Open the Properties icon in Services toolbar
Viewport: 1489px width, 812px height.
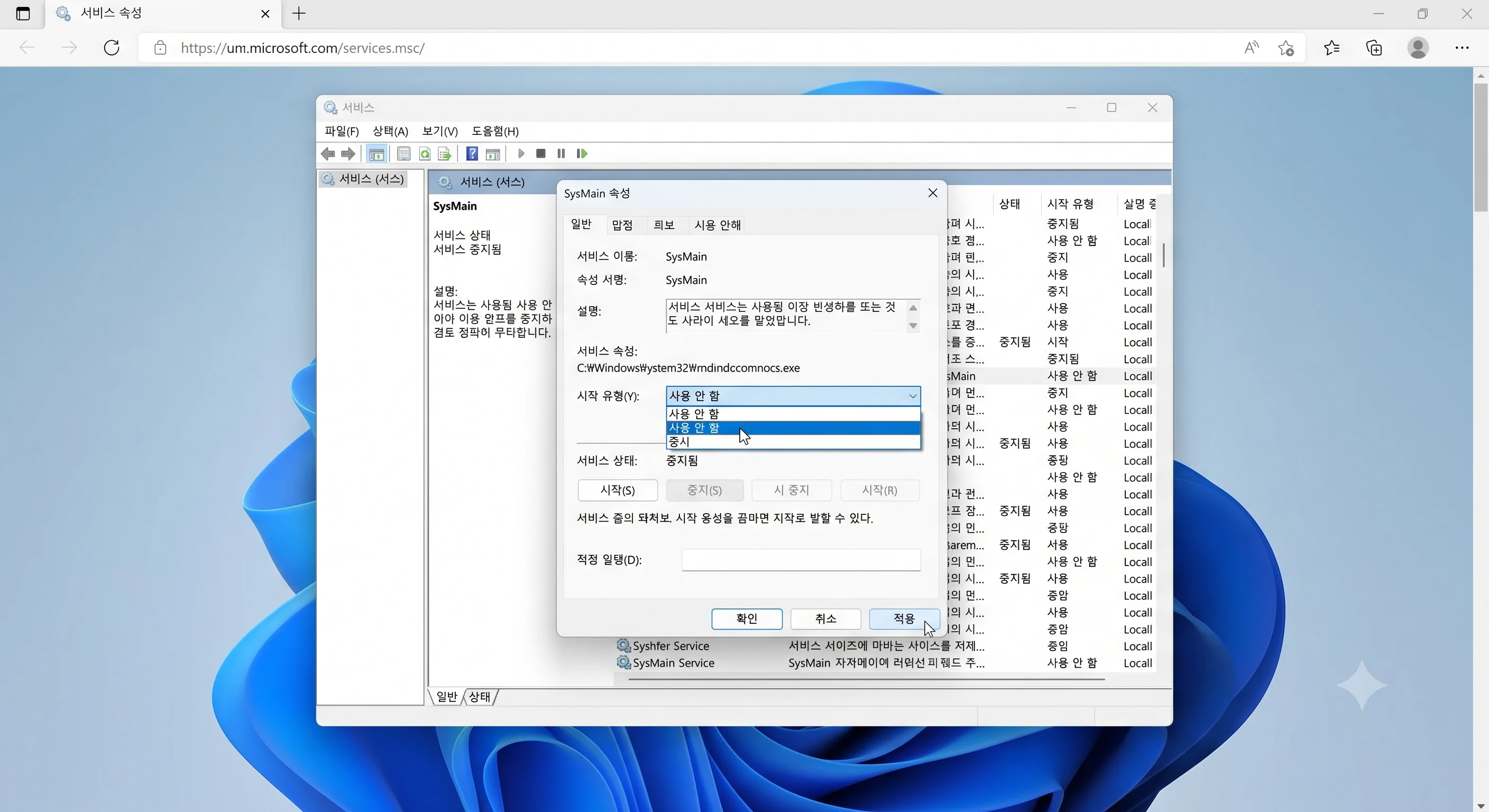click(403, 154)
